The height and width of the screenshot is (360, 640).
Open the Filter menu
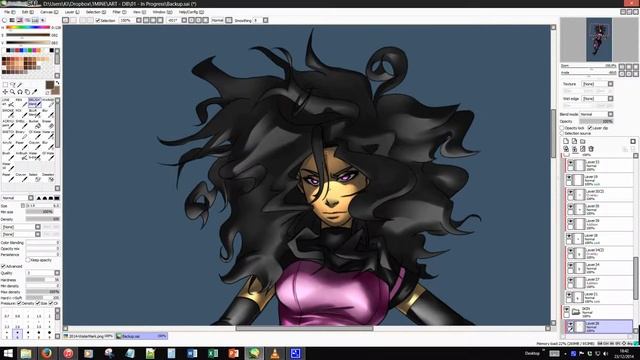click(119, 12)
